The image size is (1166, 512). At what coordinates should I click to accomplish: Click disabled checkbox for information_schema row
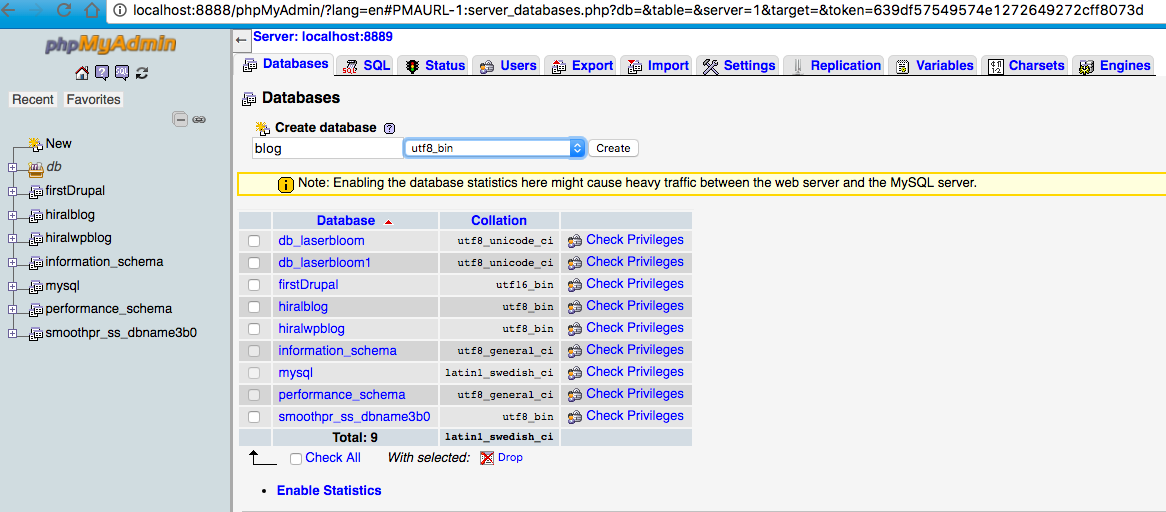click(x=254, y=350)
